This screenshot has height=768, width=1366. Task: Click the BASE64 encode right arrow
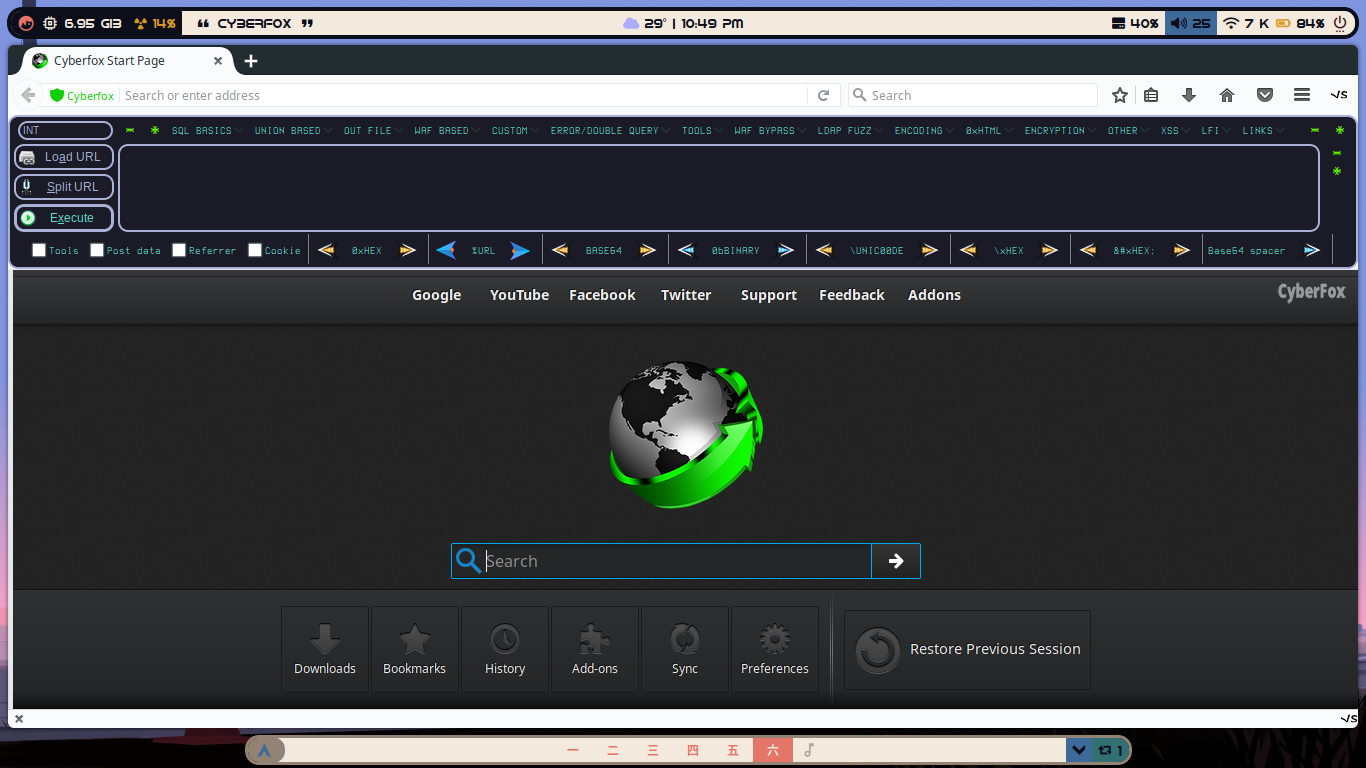point(648,250)
